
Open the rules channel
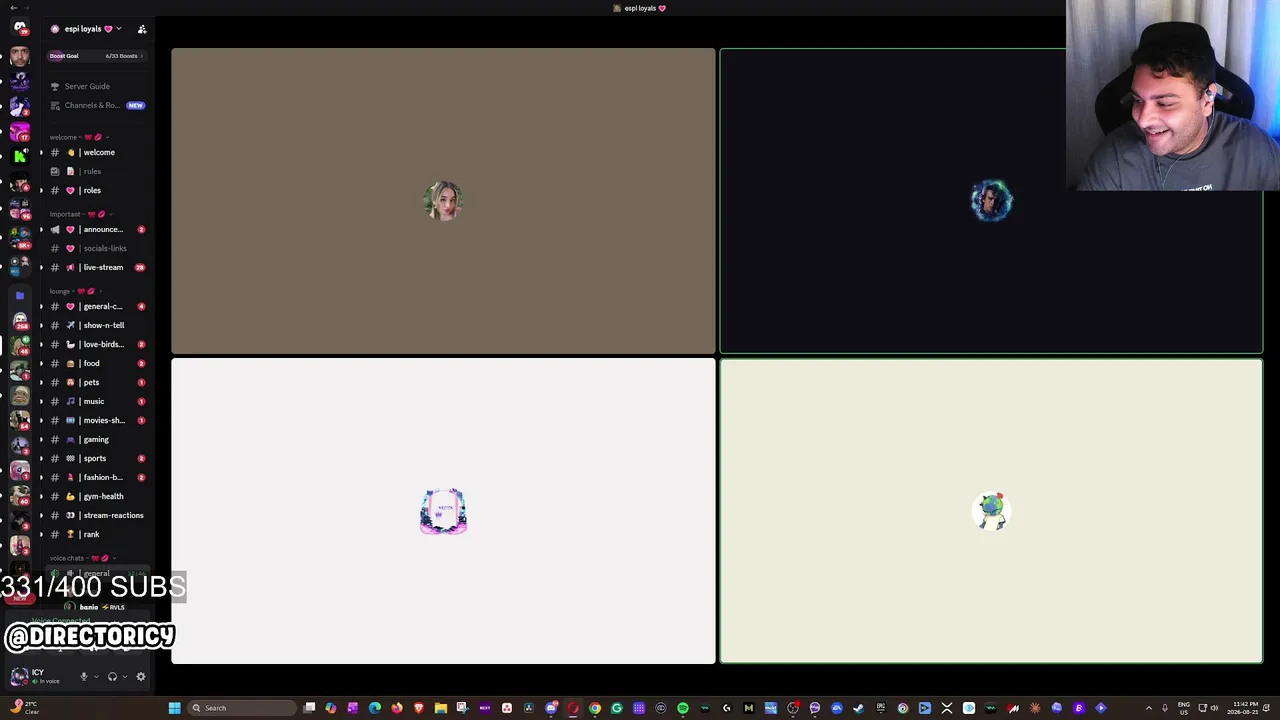pyautogui.click(x=96, y=171)
